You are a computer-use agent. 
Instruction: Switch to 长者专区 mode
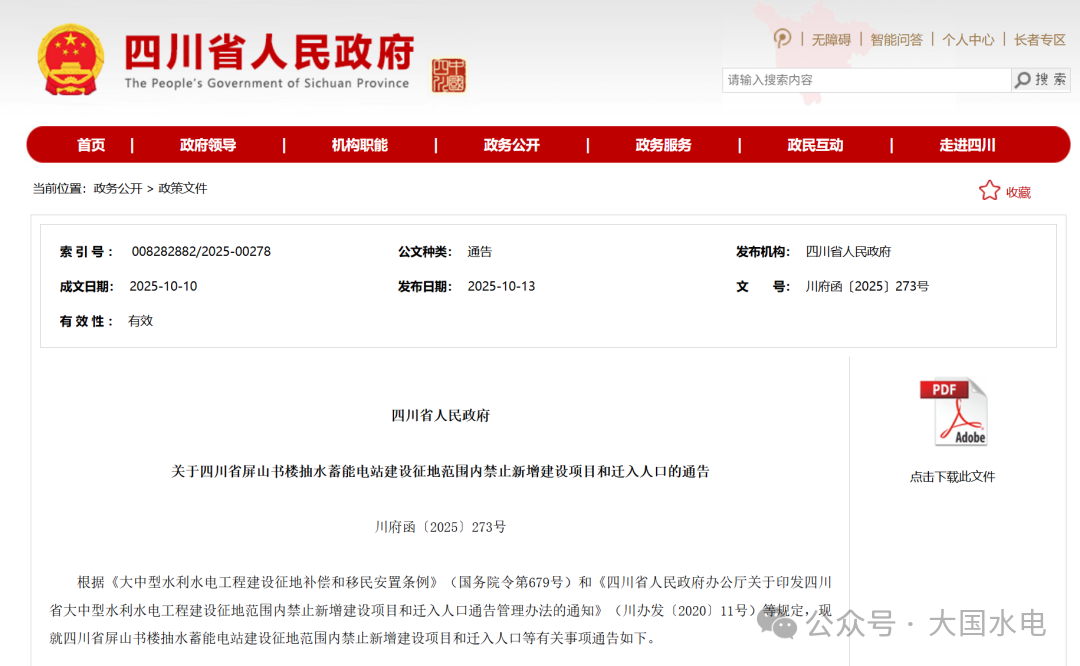tap(1040, 40)
